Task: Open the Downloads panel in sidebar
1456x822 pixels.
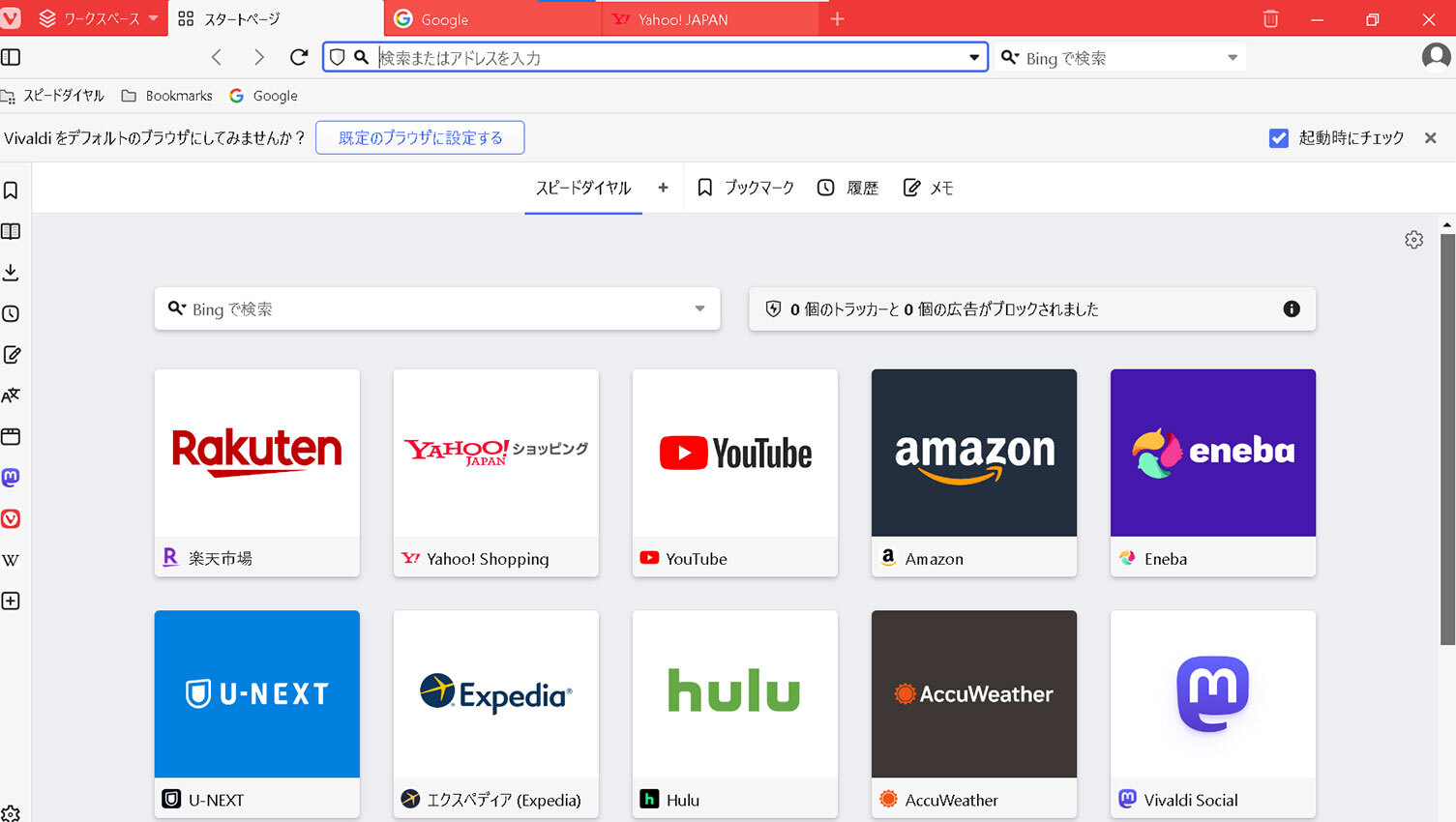Action: pos(11,273)
